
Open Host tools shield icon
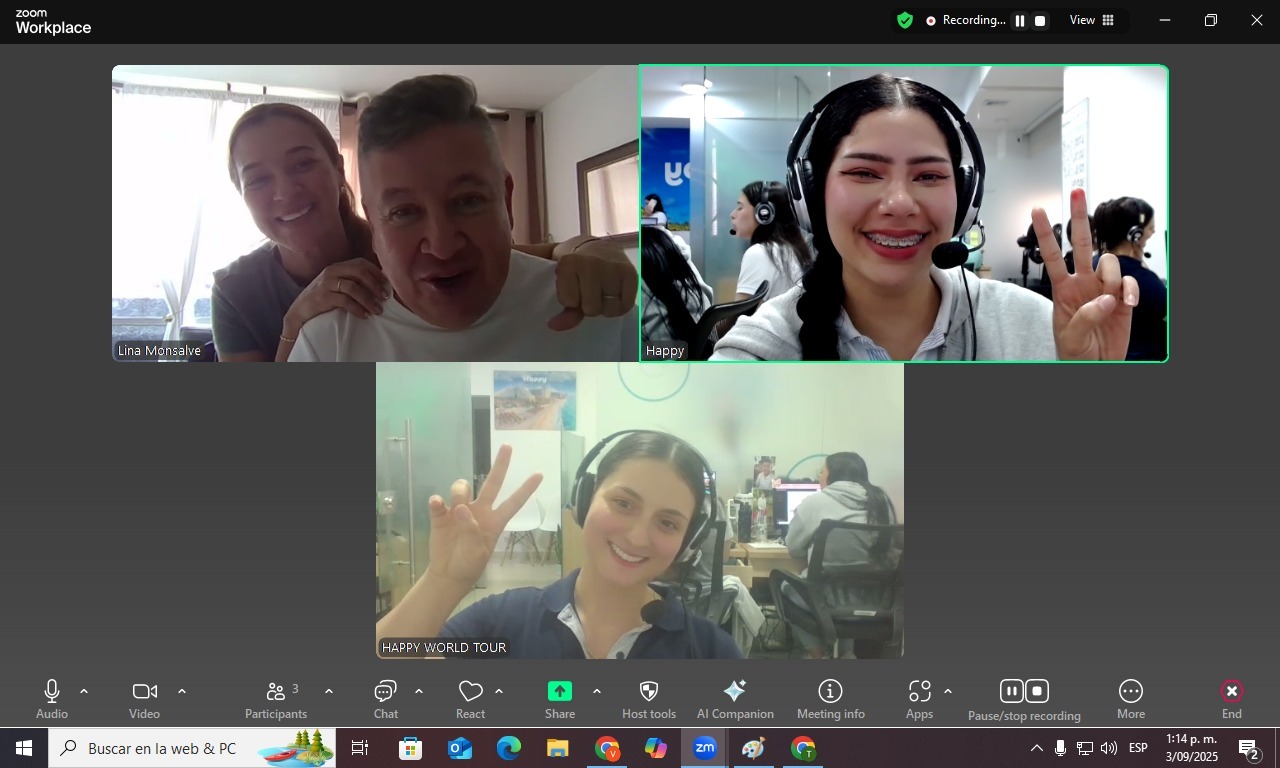[649, 698]
